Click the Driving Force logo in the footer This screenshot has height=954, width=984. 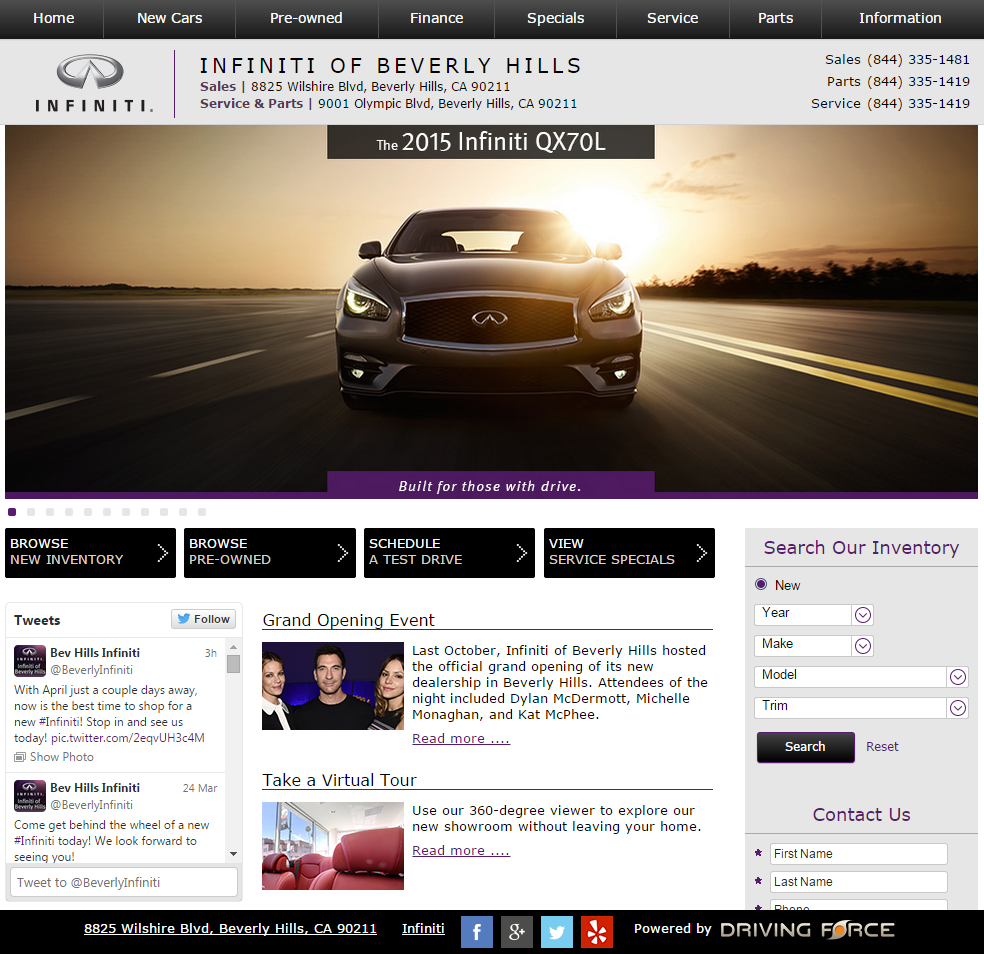click(x=807, y=929)
